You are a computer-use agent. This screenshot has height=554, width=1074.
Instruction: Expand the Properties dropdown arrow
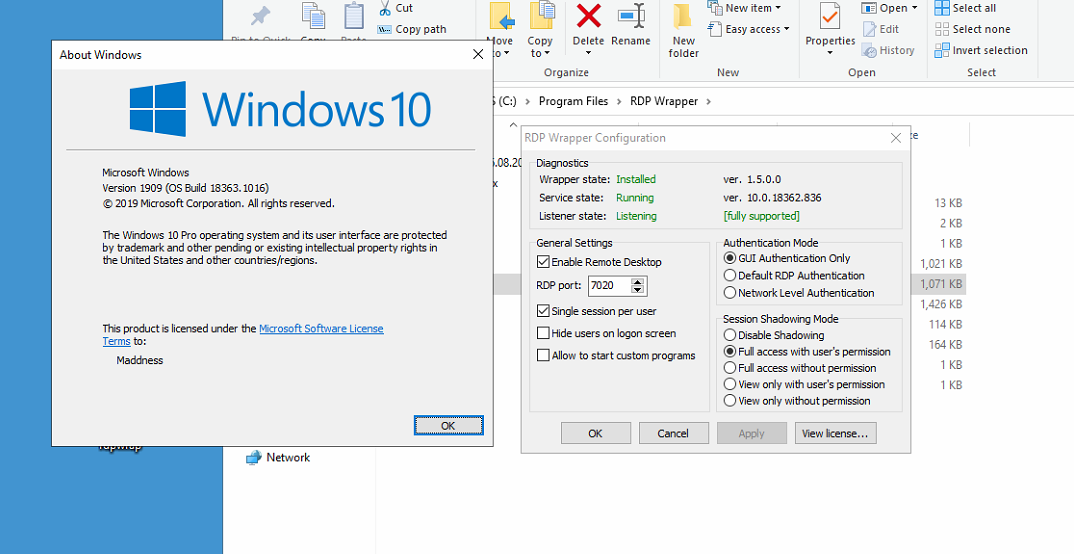point(830,53)
